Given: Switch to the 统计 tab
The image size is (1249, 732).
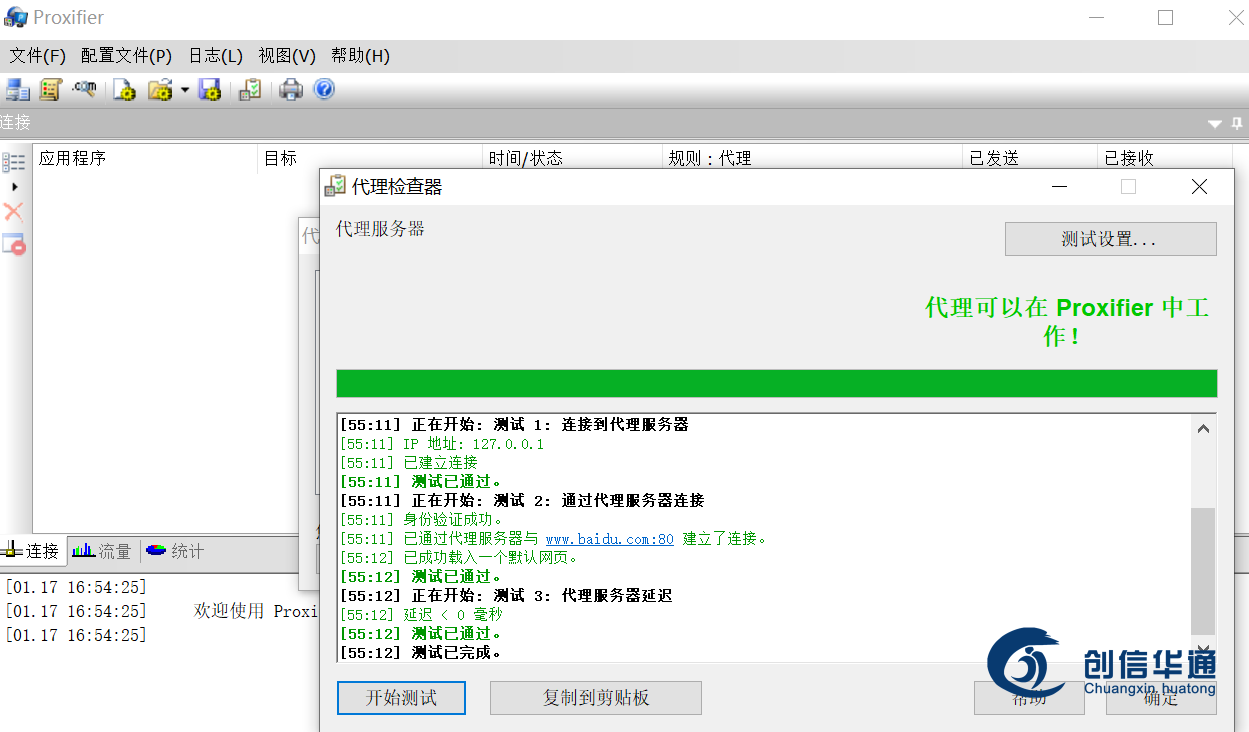Looking at the screenshot, I should [175, 551].
